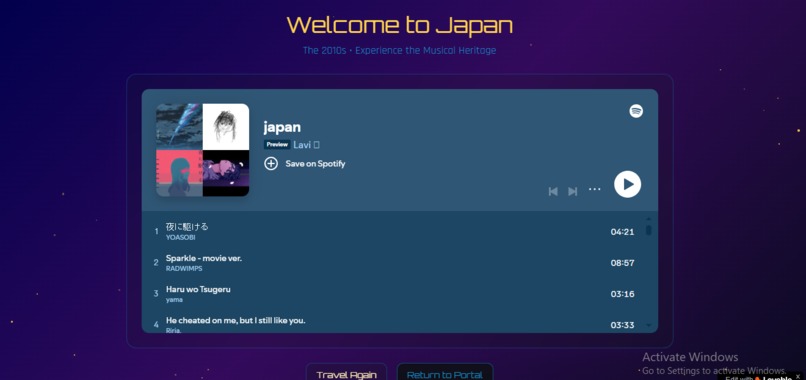Skip to previous track

pos(553,191)
